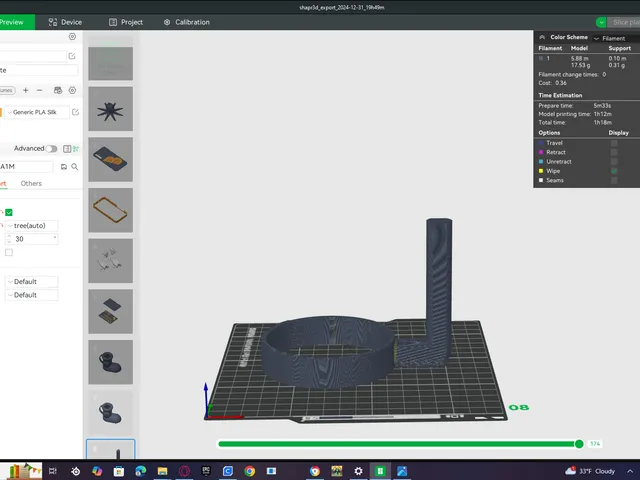
Task: Select the highlighted last plate thumbnail
Action: point(111,449)
